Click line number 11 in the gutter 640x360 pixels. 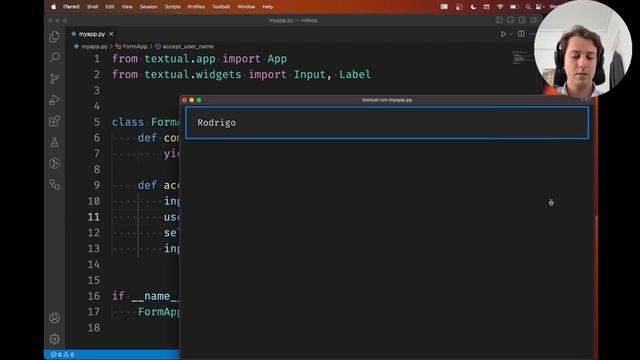coord(94,217)
